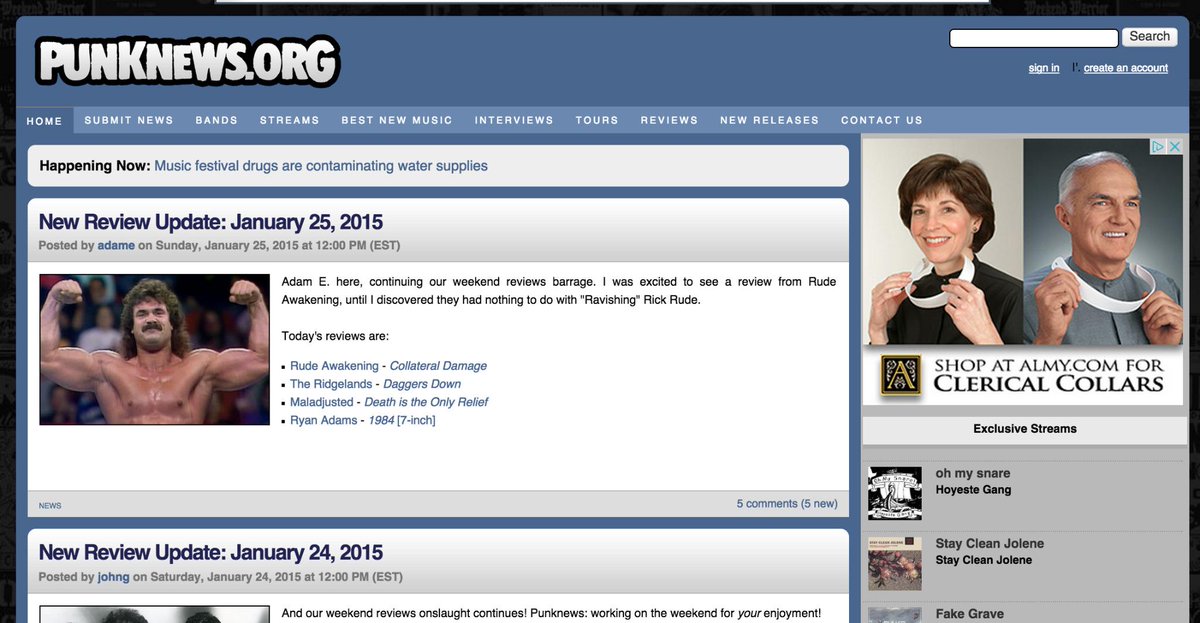Open the Tours menu item
Viewport: 1200px width, 623px height.
coord(597,120)
